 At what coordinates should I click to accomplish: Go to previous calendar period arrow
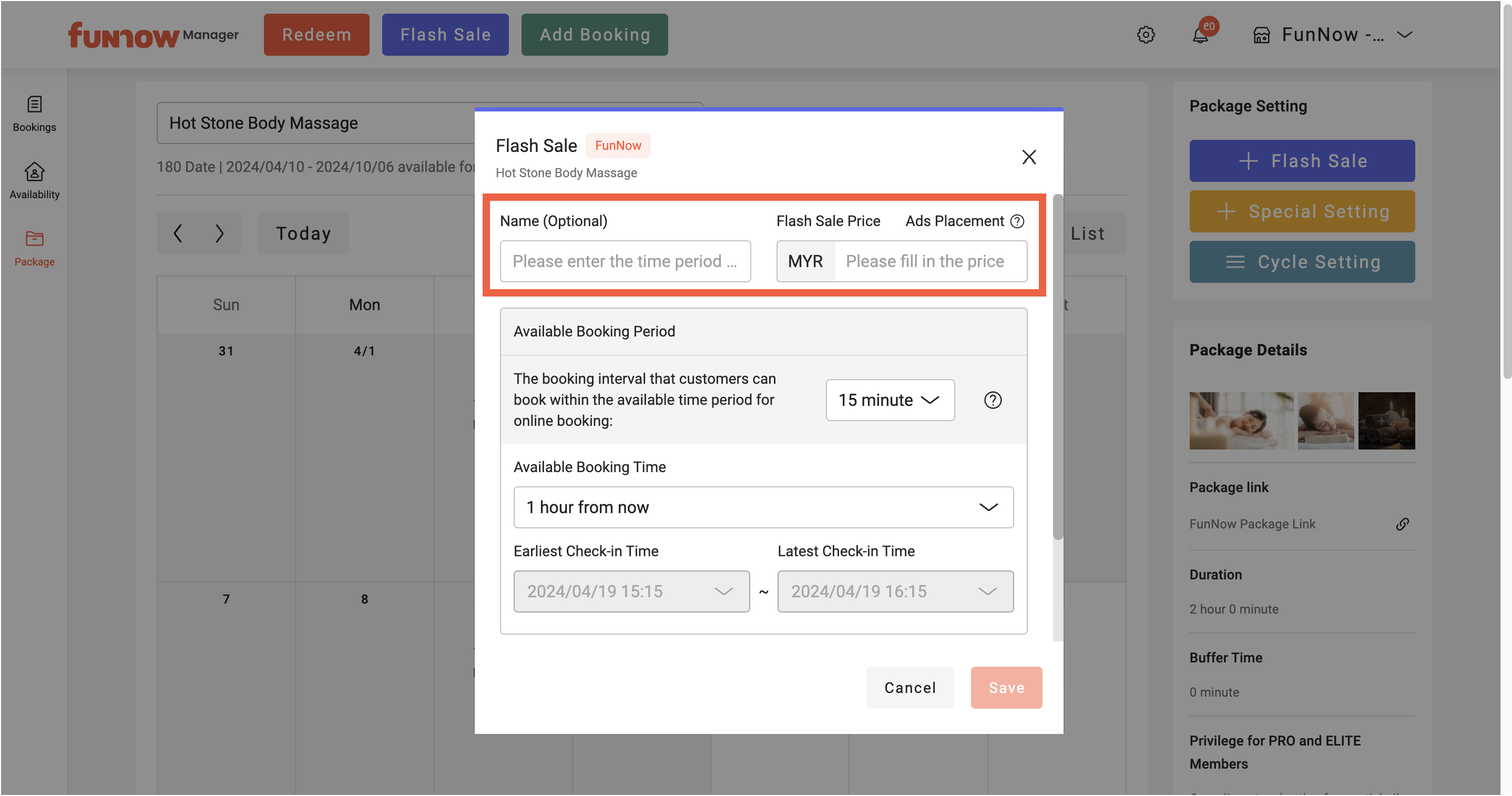[178, 233]
